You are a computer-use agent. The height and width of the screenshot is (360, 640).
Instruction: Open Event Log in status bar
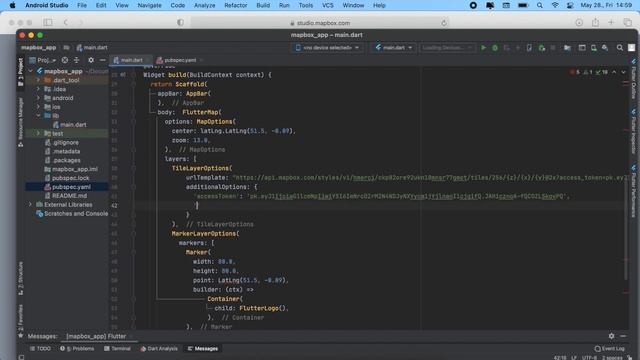(x=610, y=349)
